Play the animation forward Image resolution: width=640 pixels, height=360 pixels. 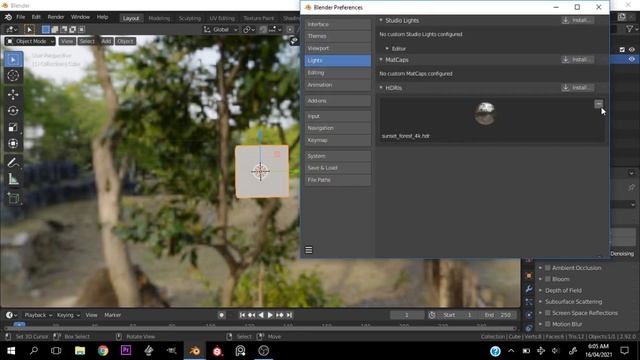tap(270, 315)
